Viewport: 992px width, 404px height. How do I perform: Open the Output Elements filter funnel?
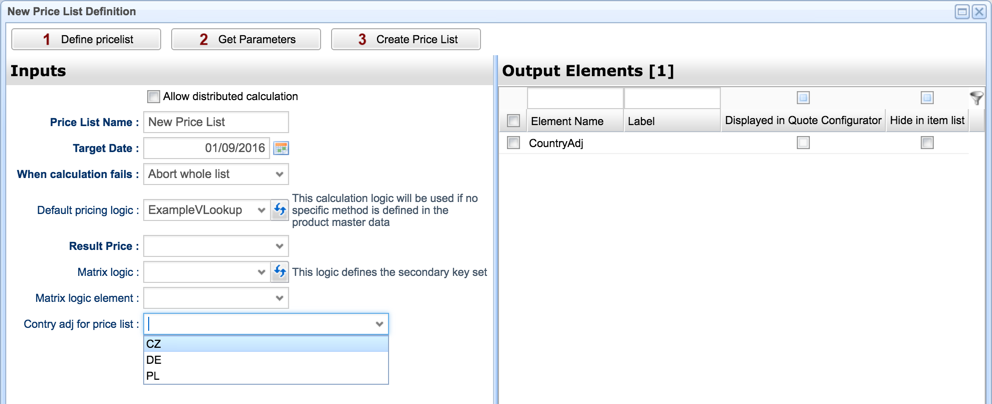(x=976, y=98)
